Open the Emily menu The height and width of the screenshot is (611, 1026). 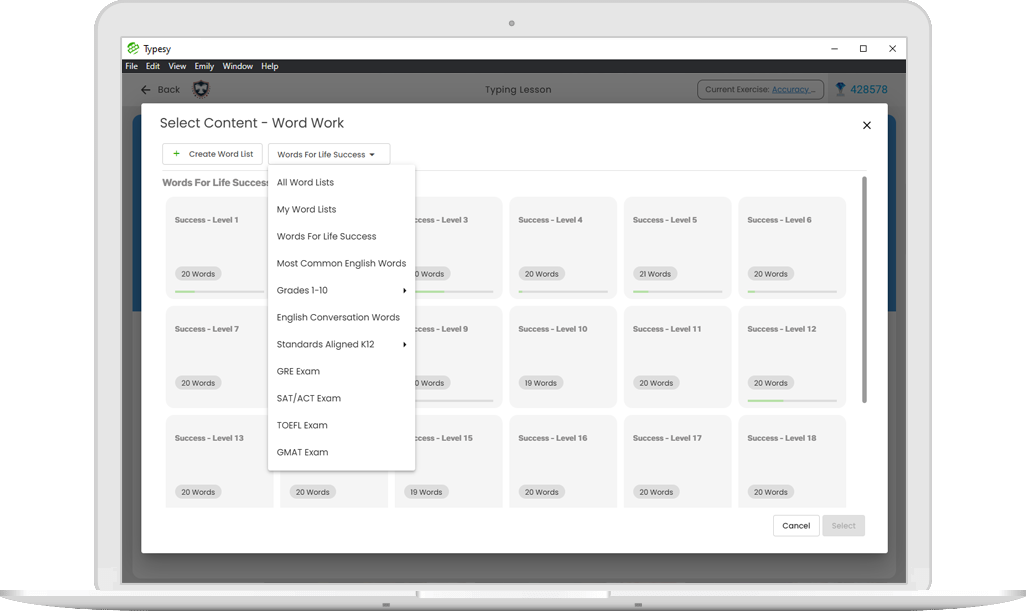click(204, 66)
